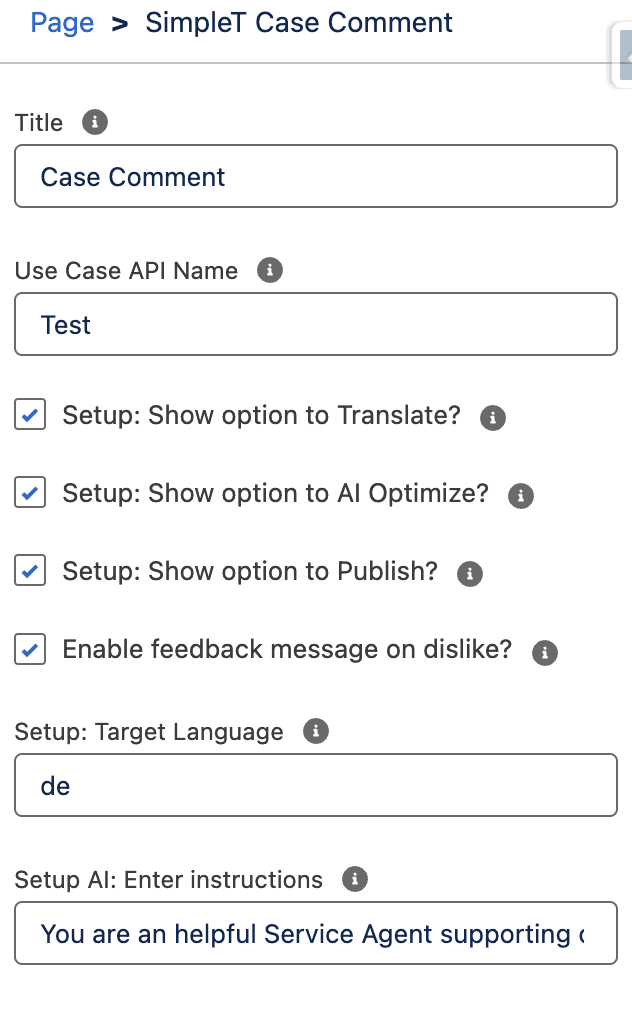Uncheck Setup: Show option to Translate?
The width and height of the screenshot is (632, 1018).
(30, 414)
